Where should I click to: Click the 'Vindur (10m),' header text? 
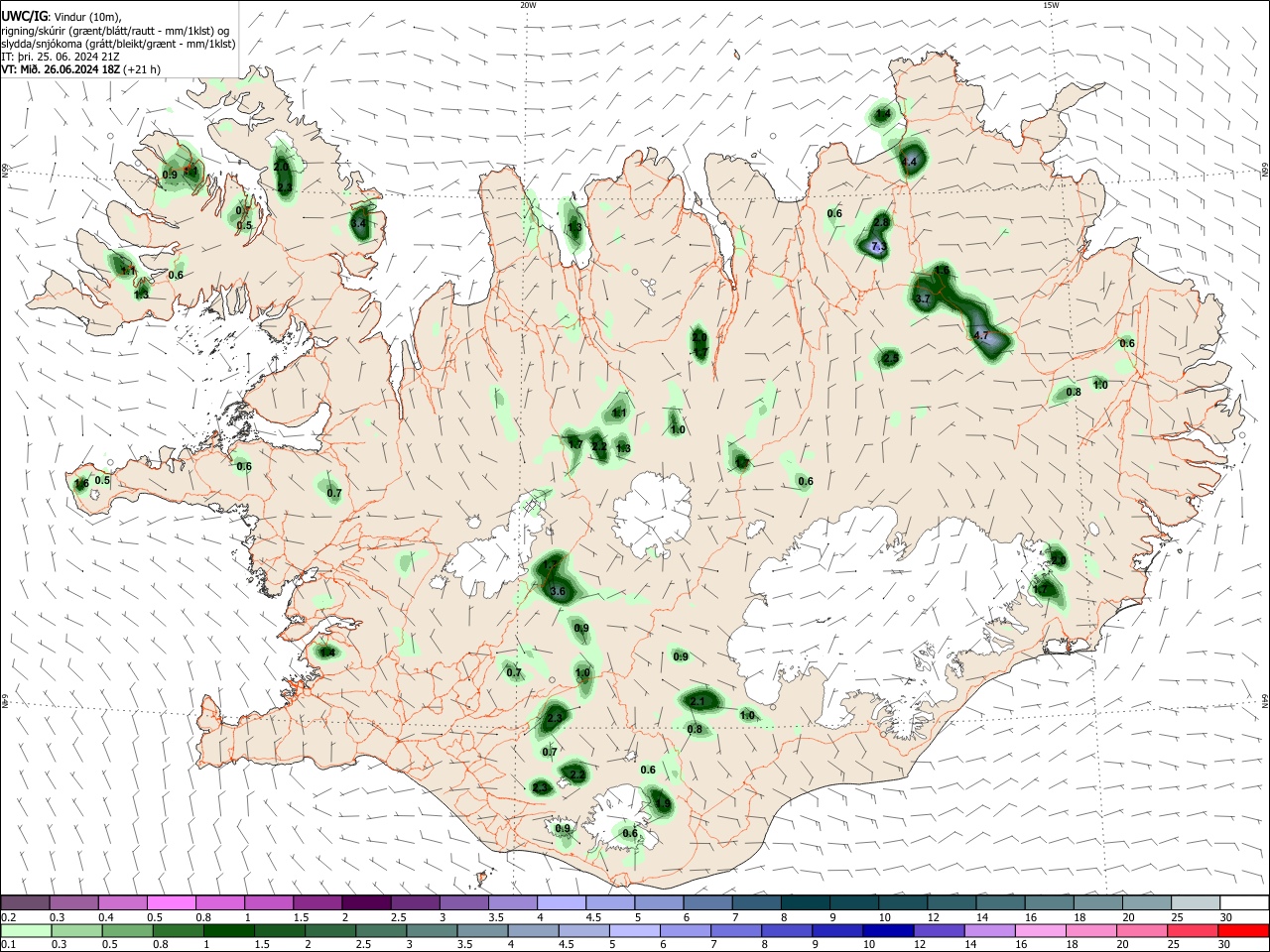(86, 16)
